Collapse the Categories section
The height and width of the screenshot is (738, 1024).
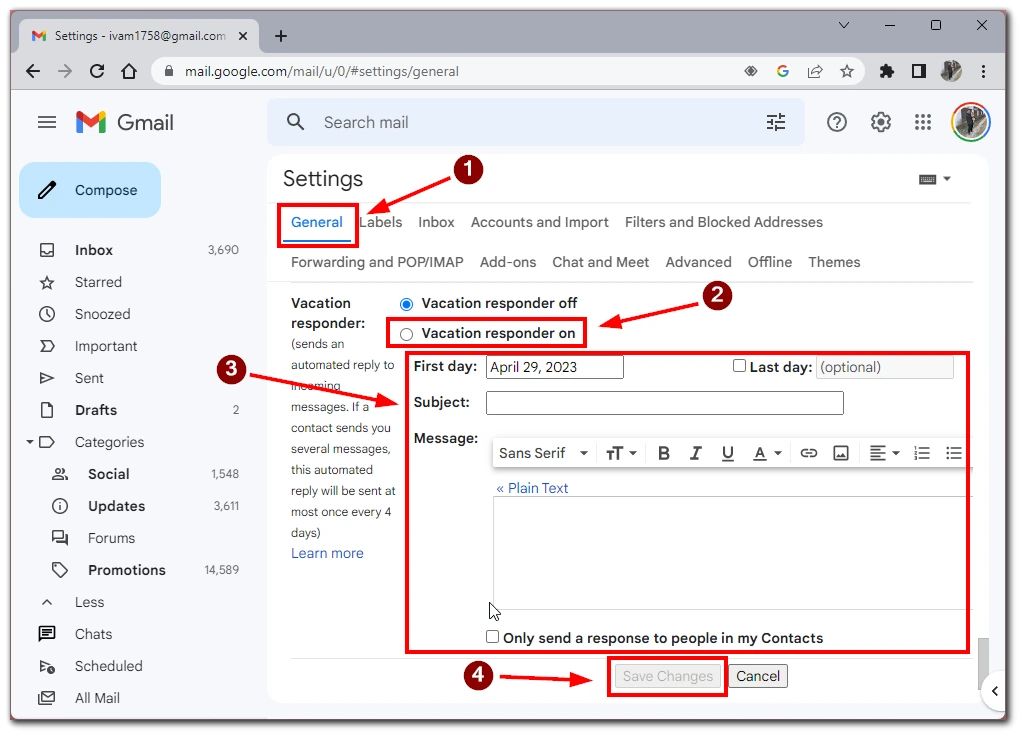coord(29,442)
